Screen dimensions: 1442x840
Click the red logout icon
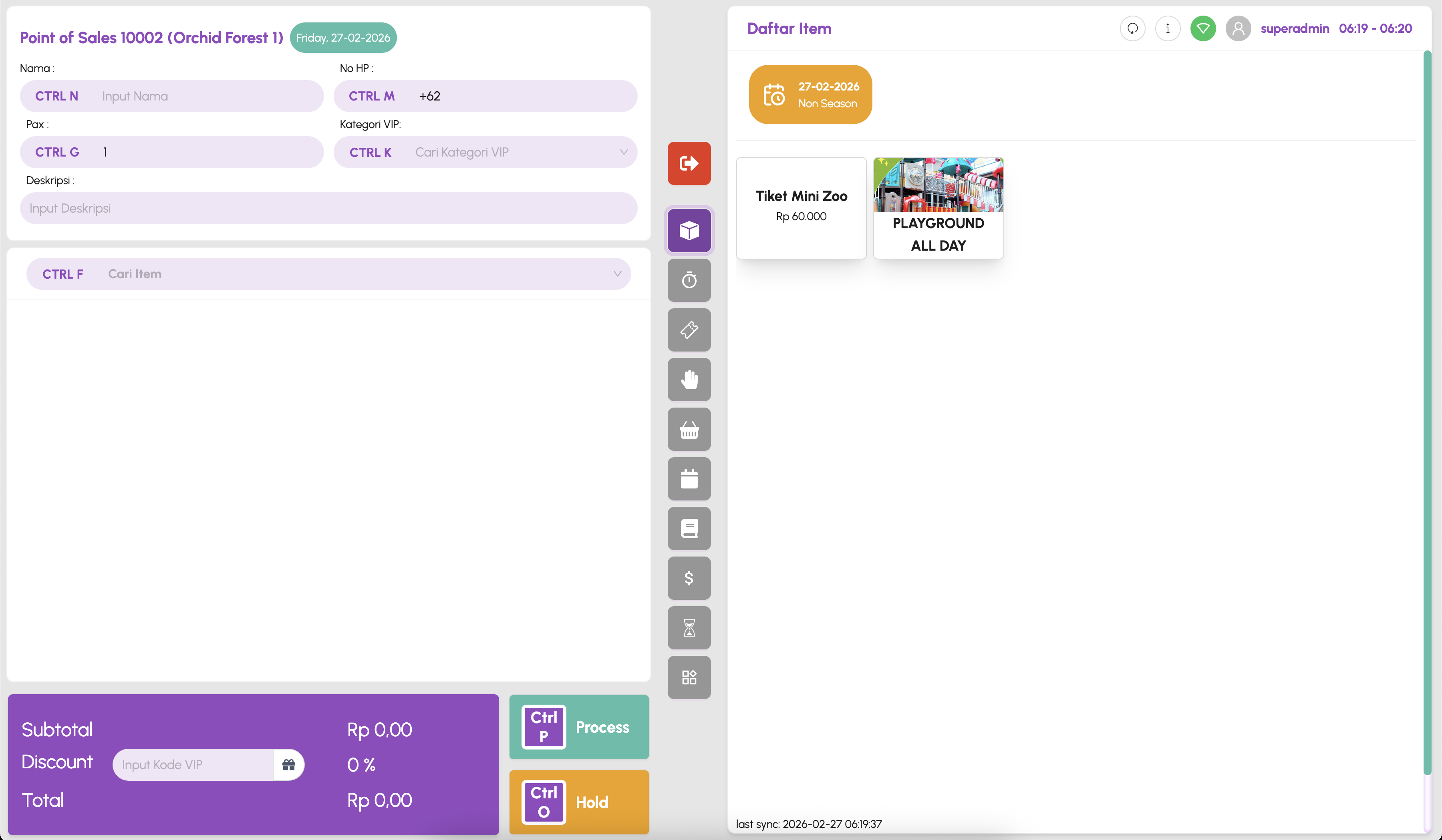(689, 163)
